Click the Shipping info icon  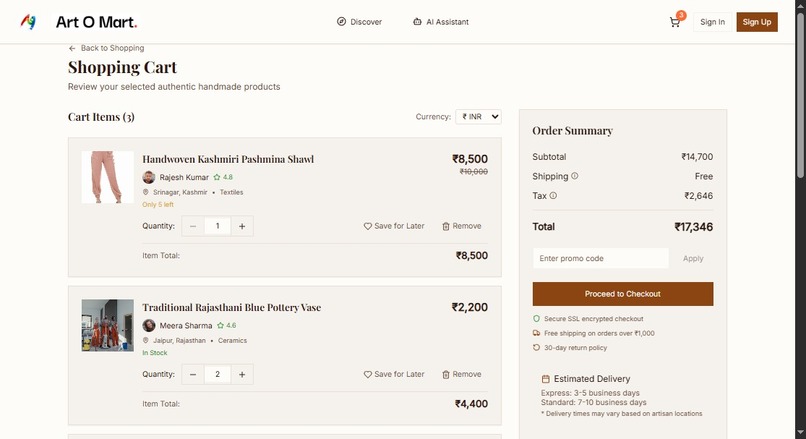point(575,176)
